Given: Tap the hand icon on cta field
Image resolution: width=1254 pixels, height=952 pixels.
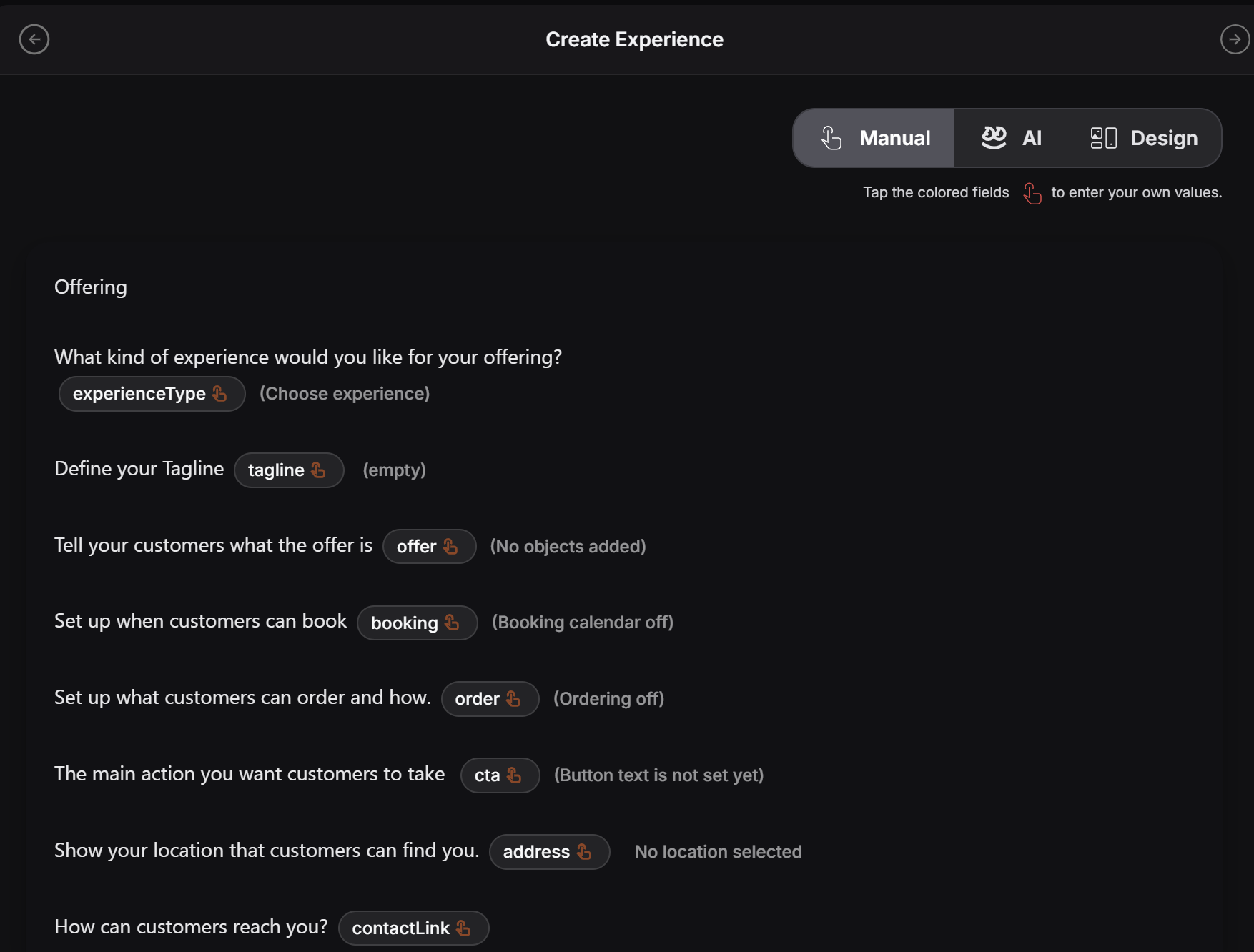Looking at the screenshot, I should pyautogui.click(x=514, y=775).
